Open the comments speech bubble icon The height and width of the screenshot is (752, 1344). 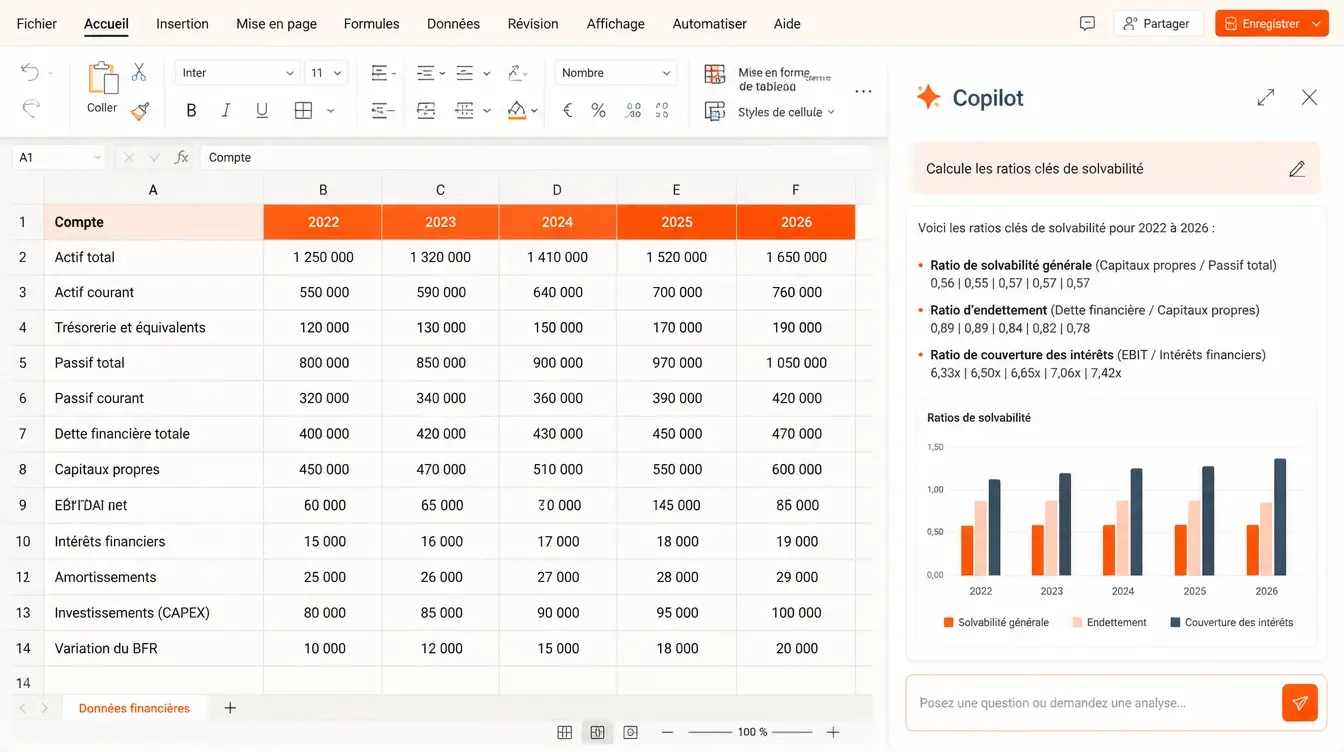tap(1087, 23)
